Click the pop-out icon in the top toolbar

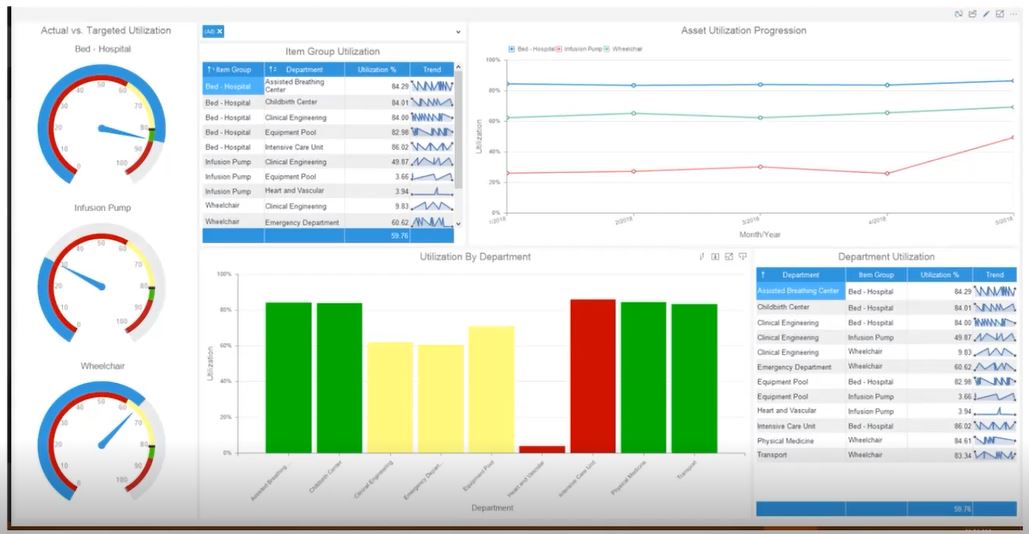pos(999,14)
